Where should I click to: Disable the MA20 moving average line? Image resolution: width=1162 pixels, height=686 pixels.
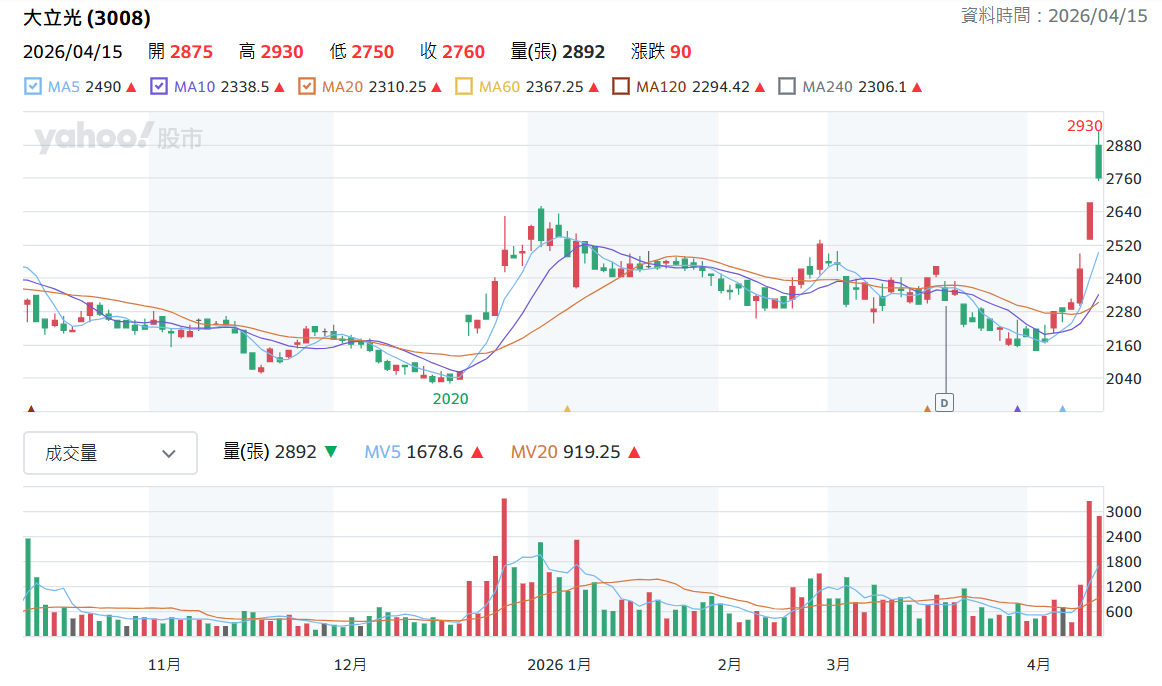pyautogui.click(x=307, y=87)
